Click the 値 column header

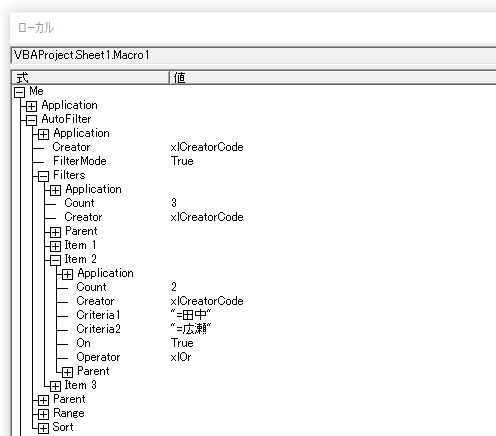click(333, 78)
